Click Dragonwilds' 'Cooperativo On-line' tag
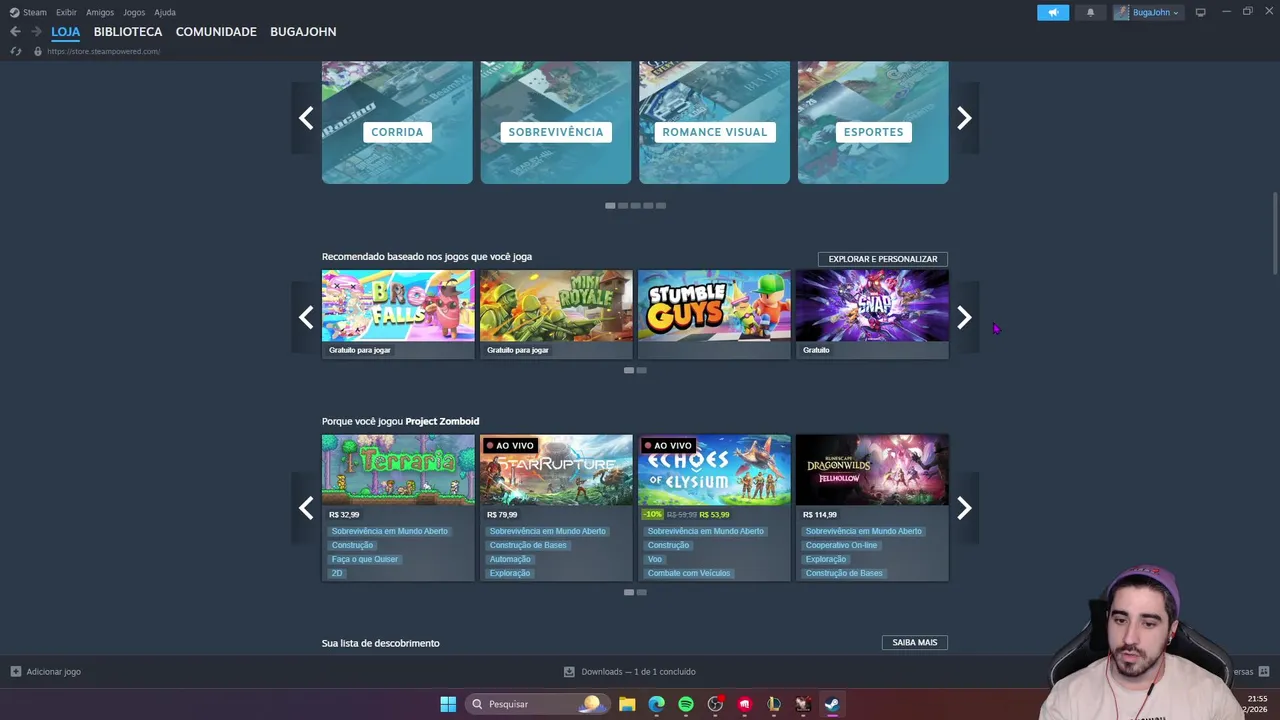The width and height of the screenshot is (1280, 720). [x=842, y=545]
